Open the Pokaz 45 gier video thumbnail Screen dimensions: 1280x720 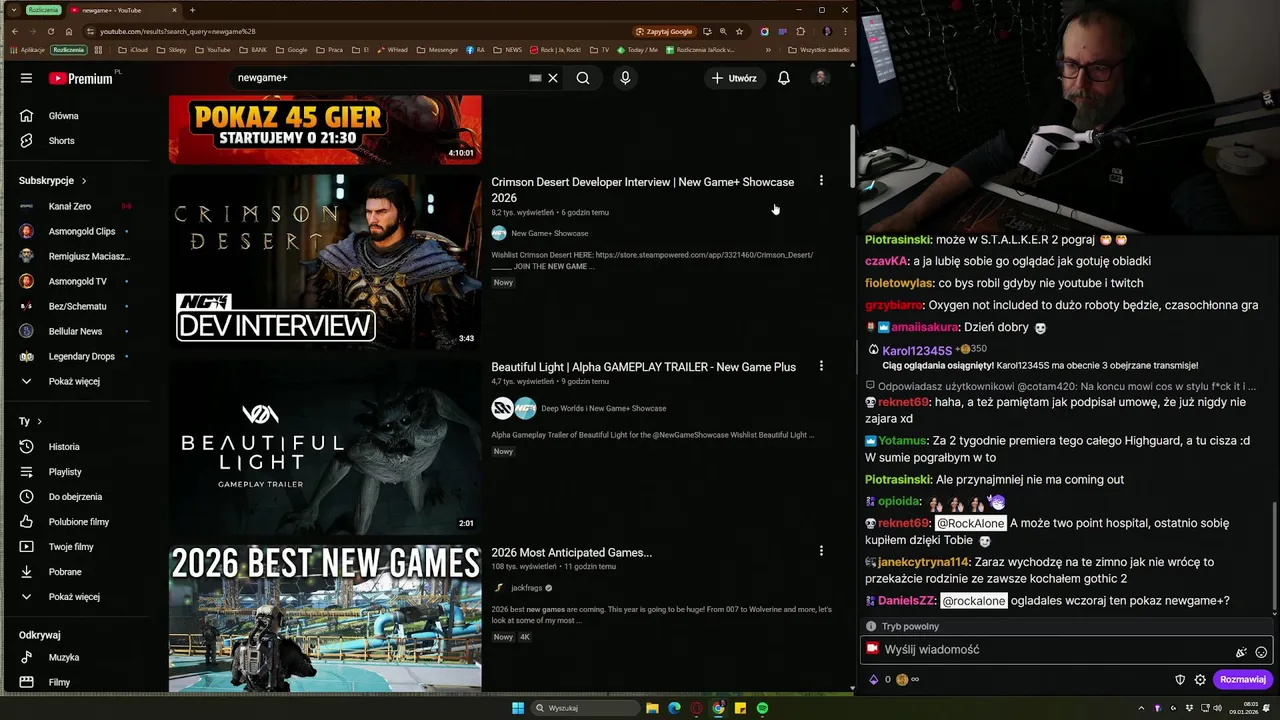pyautogui.click(x=325, y=129)
